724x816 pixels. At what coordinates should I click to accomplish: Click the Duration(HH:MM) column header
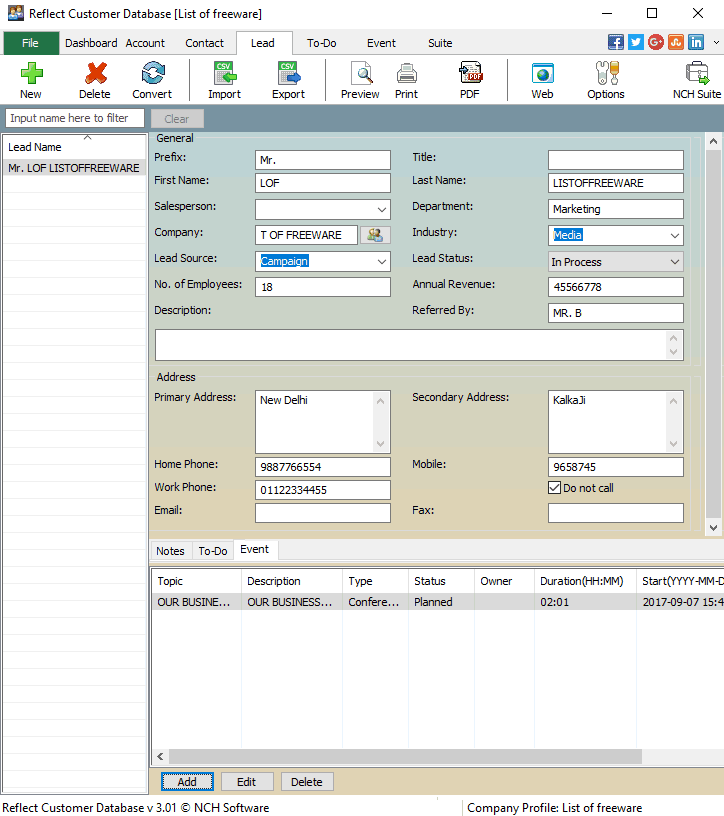click(585, 581)
